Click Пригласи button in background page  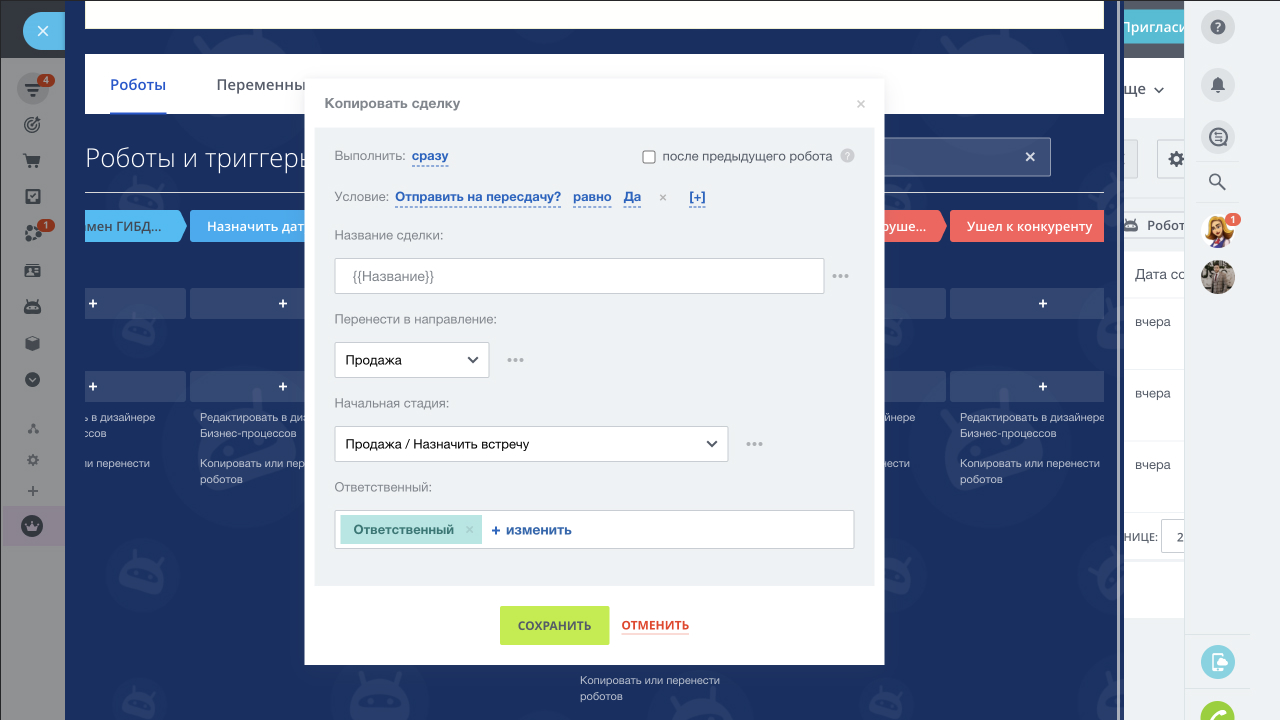pyautogui.click(x=1153, y=28)
